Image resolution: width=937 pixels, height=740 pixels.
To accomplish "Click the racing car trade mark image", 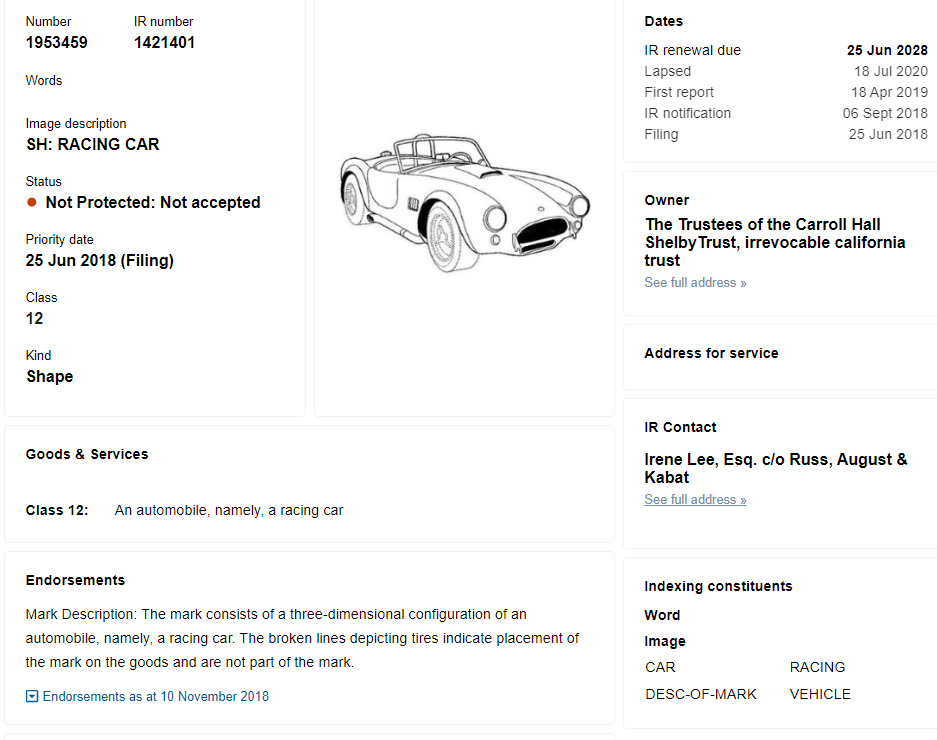I will coord(465,203).
